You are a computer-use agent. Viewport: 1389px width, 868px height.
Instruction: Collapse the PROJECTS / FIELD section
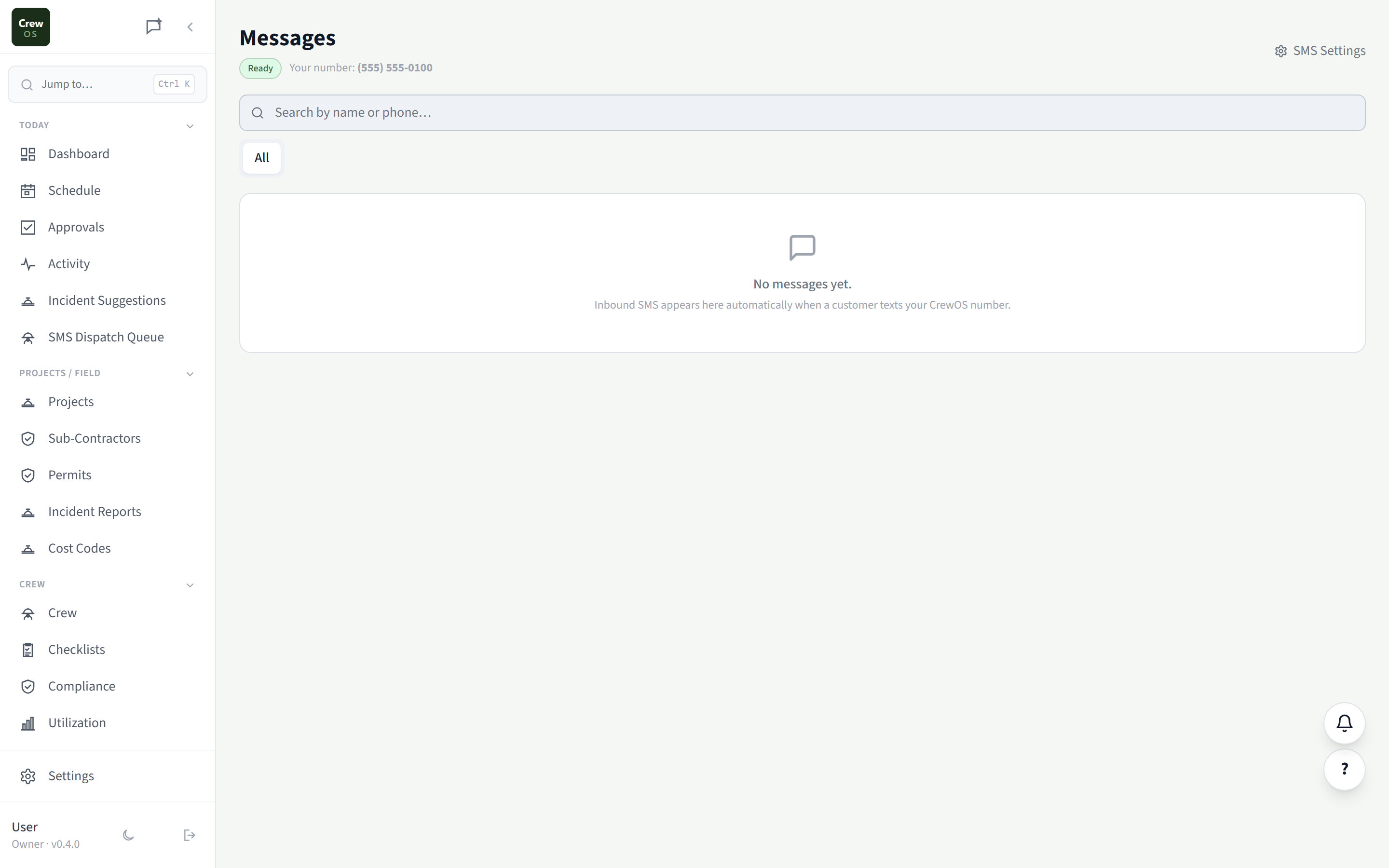tap(190, 374)
